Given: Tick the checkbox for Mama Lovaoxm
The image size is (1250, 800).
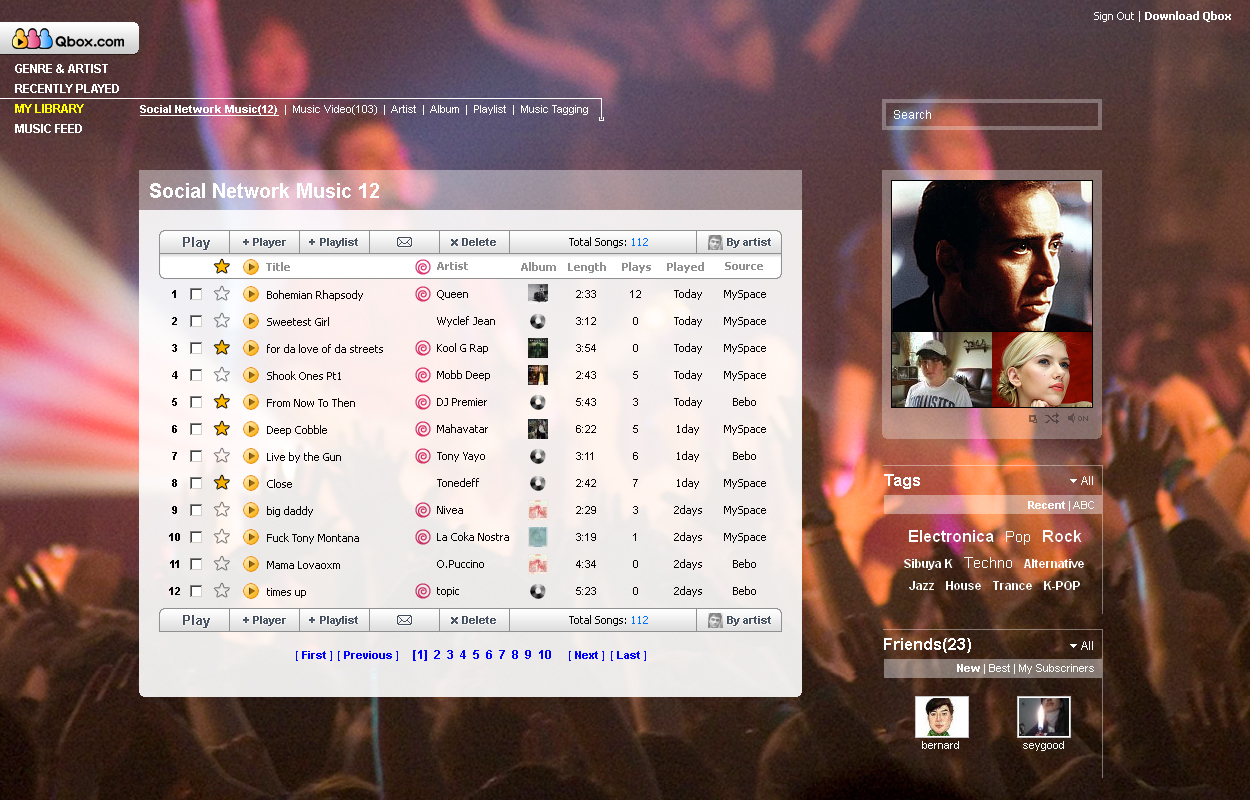Looking at the screenshot, I should [196, 564].
